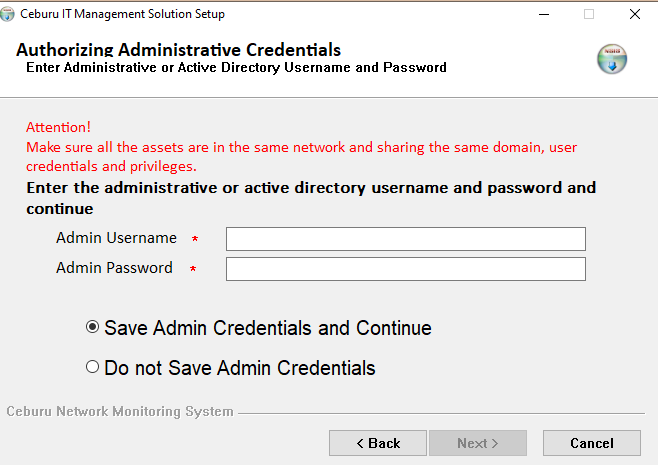Click the disabled Next button

[478, 443]
